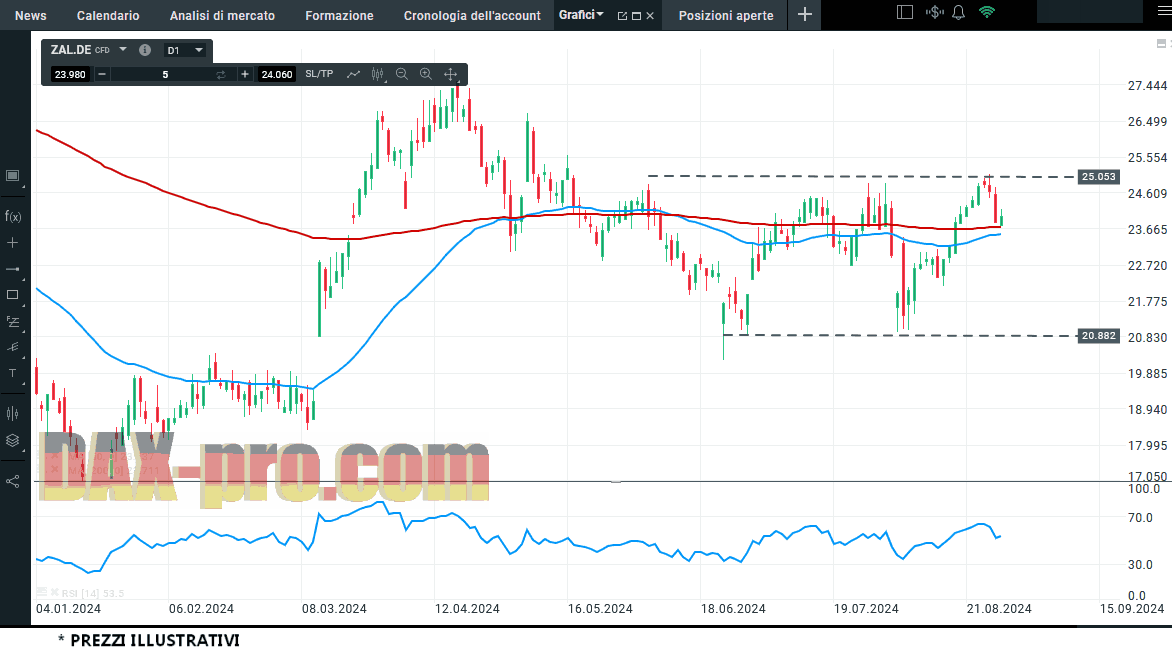Select the crosshair plus tool in sidebar
The height and width of the screenshot is (651, 1172).
coord(13,243)
